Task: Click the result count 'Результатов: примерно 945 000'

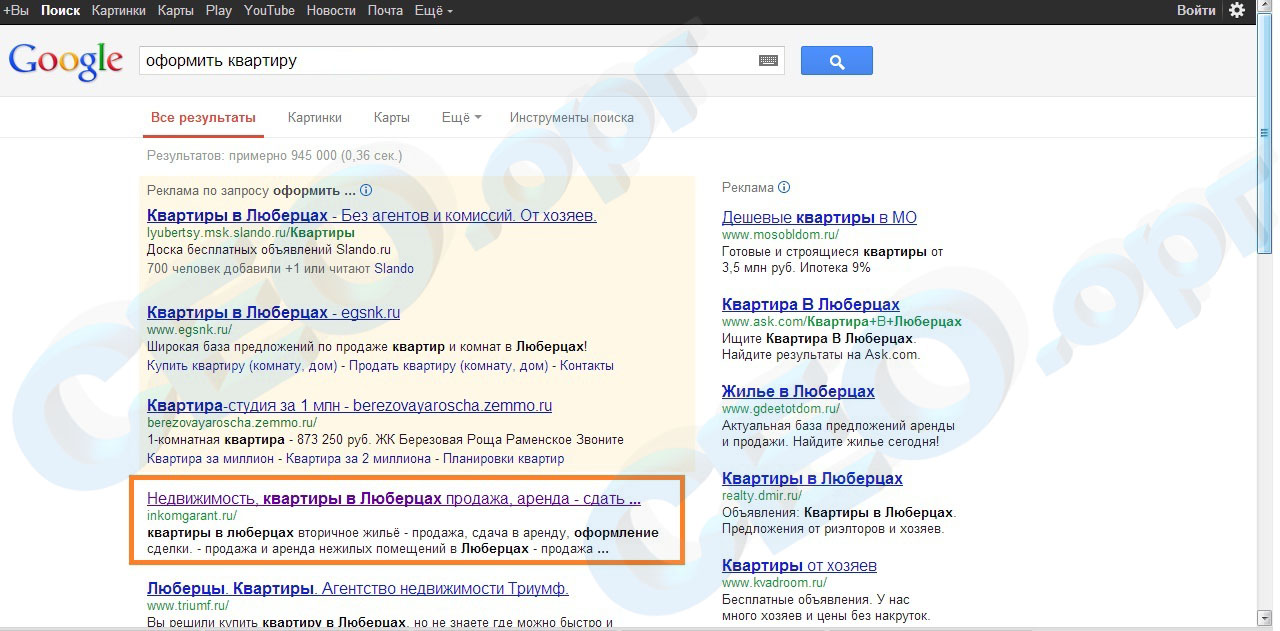Action: pyautogui.click(x=274, y=156)
